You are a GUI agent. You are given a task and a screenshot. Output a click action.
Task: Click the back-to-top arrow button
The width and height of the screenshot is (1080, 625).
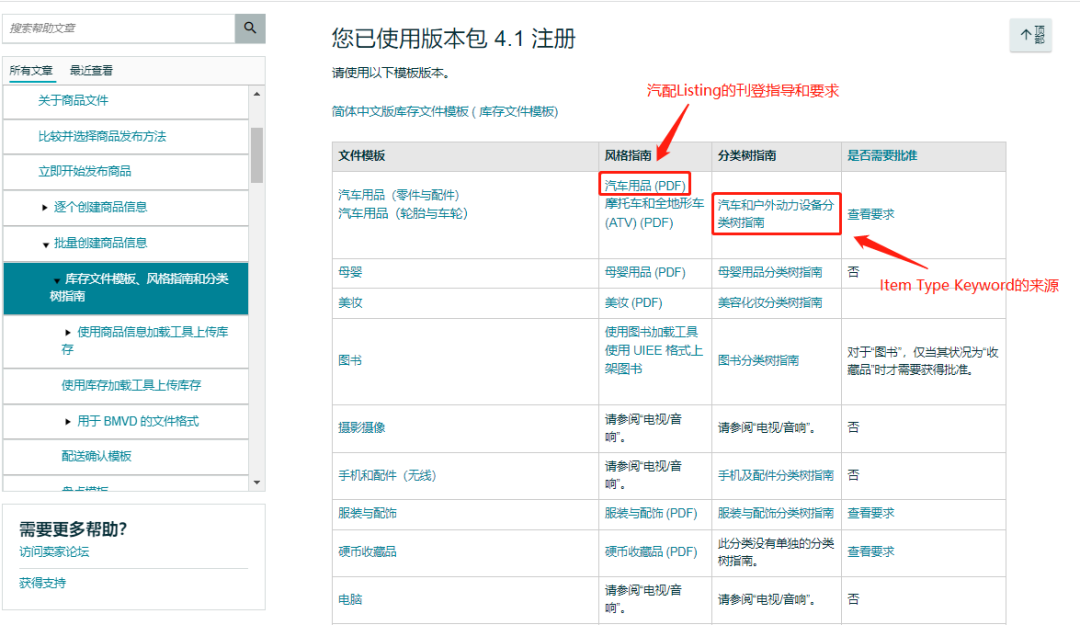tap(1030, 35)
